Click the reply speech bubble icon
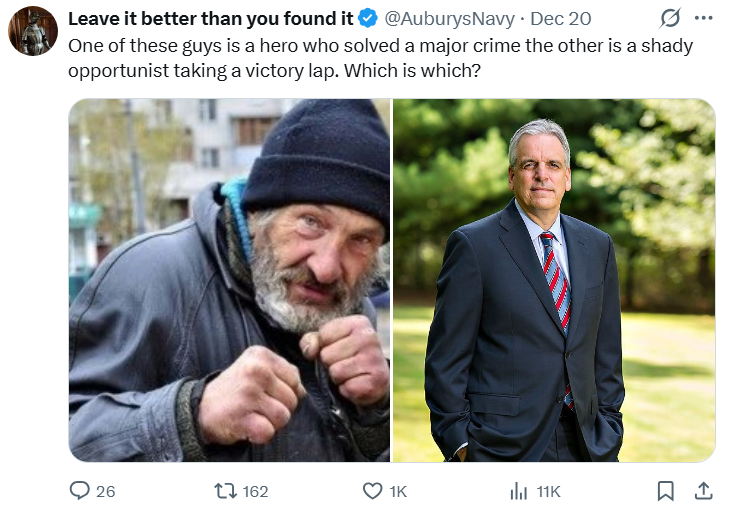 point(79,490)
